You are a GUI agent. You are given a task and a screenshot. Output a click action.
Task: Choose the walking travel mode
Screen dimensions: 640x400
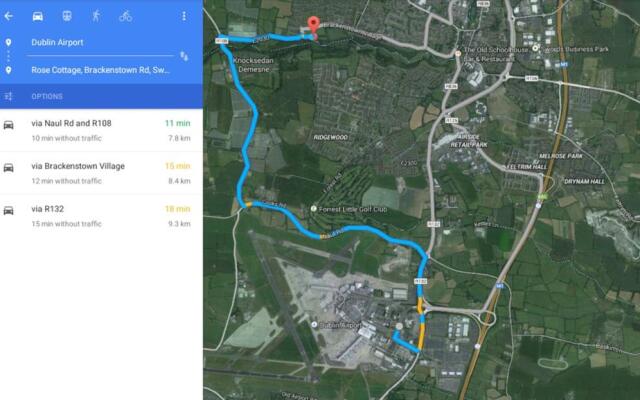click(96, 16)
